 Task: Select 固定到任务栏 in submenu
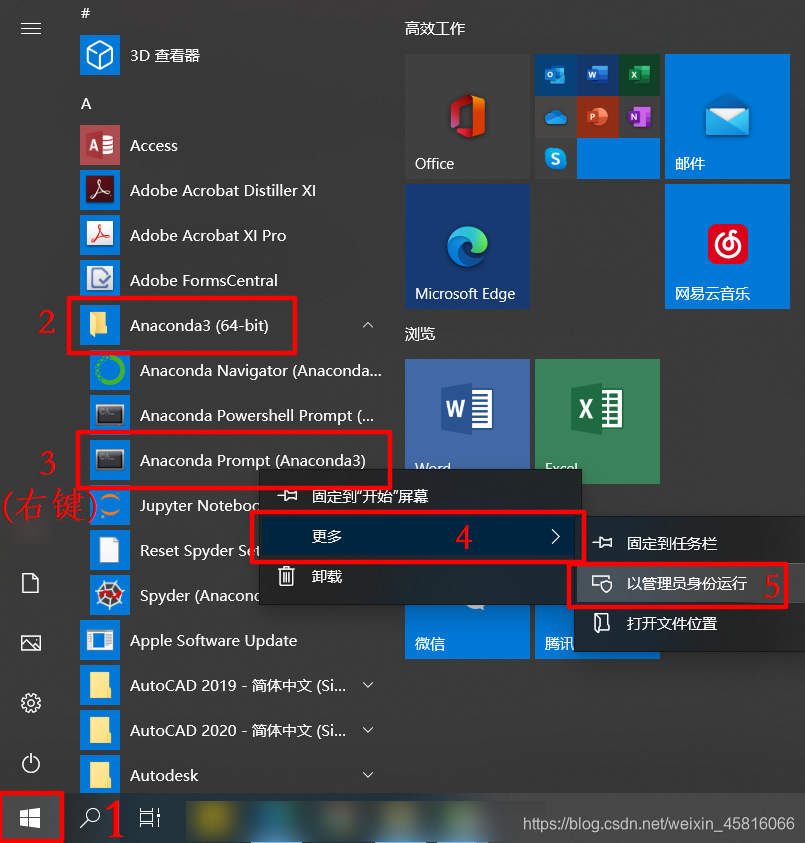(x=690, y=544)
